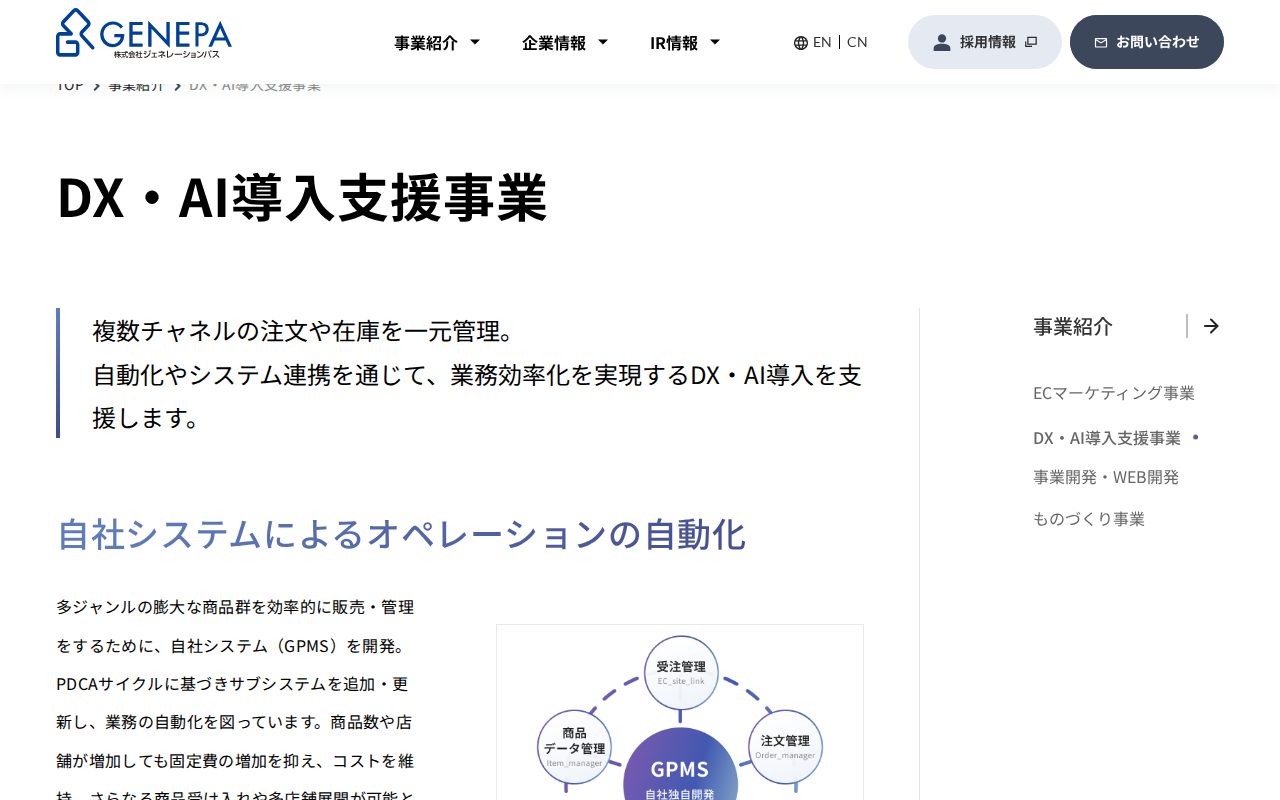Expand the IR情報 dropdown arrow

[715, 42]
